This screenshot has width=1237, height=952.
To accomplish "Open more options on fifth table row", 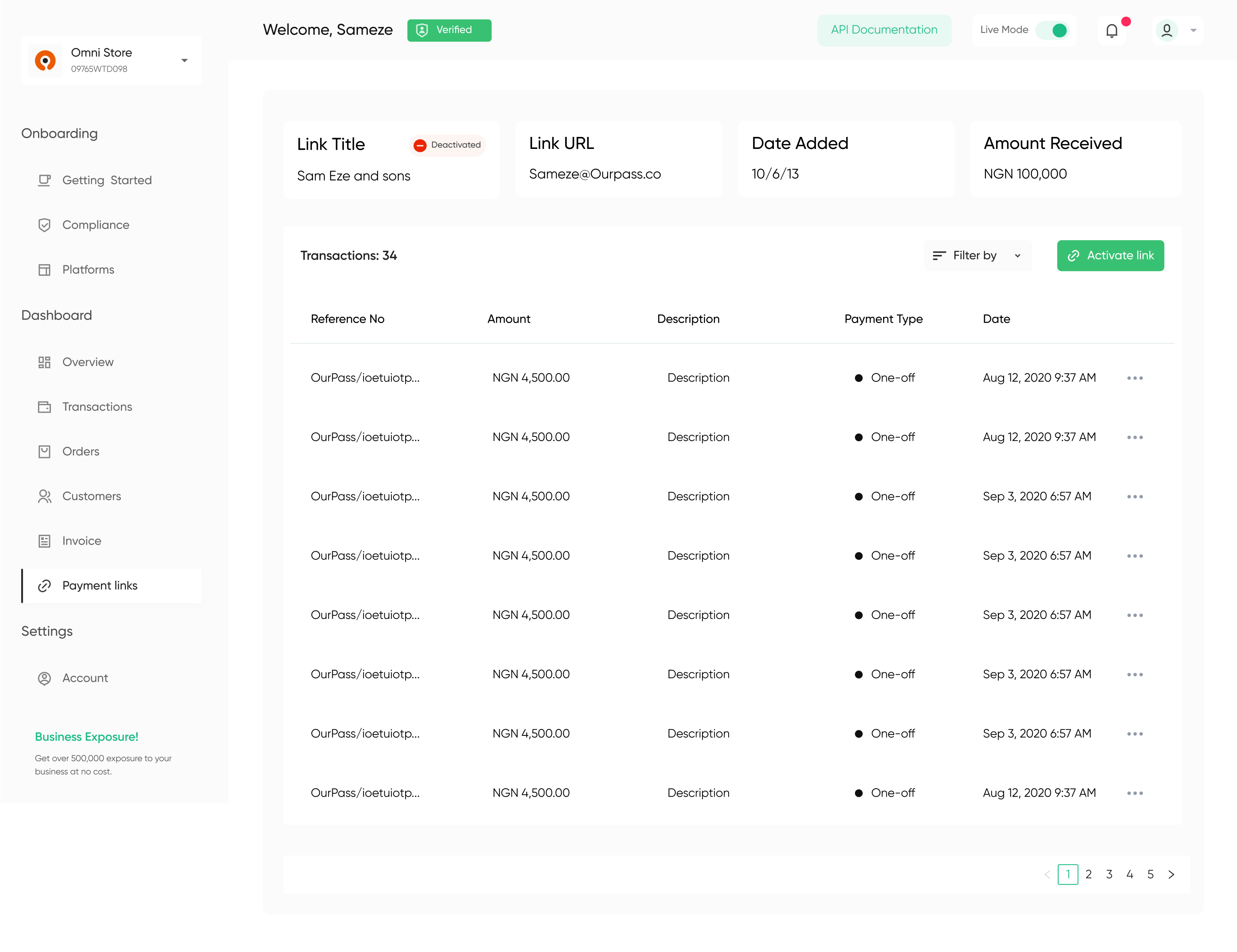I will tap(1135, 615).
